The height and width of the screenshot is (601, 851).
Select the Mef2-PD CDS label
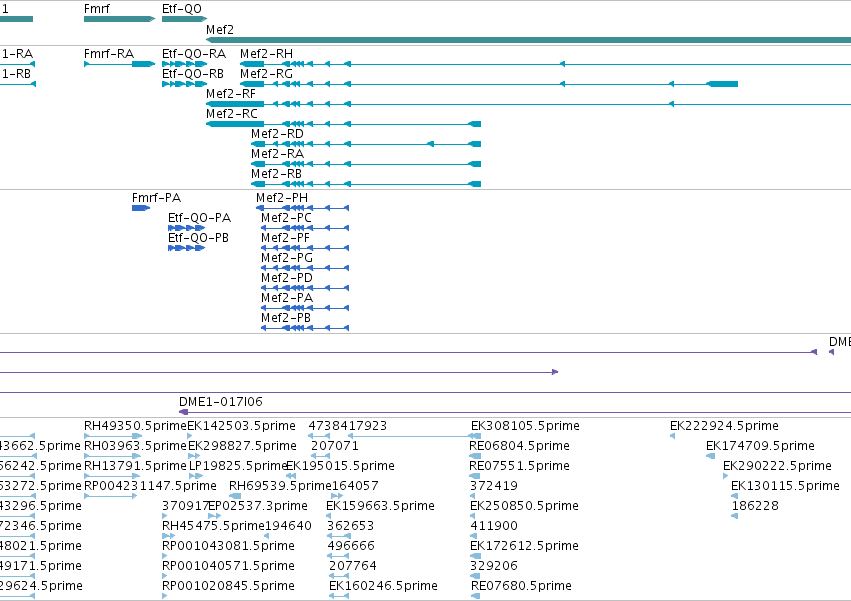point(287,279)
